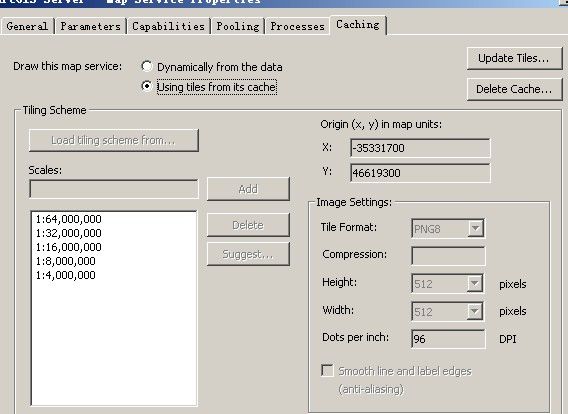Viewport: 568px width, 414px height.
Task: Select the Pooling tab
Action: 238,26
